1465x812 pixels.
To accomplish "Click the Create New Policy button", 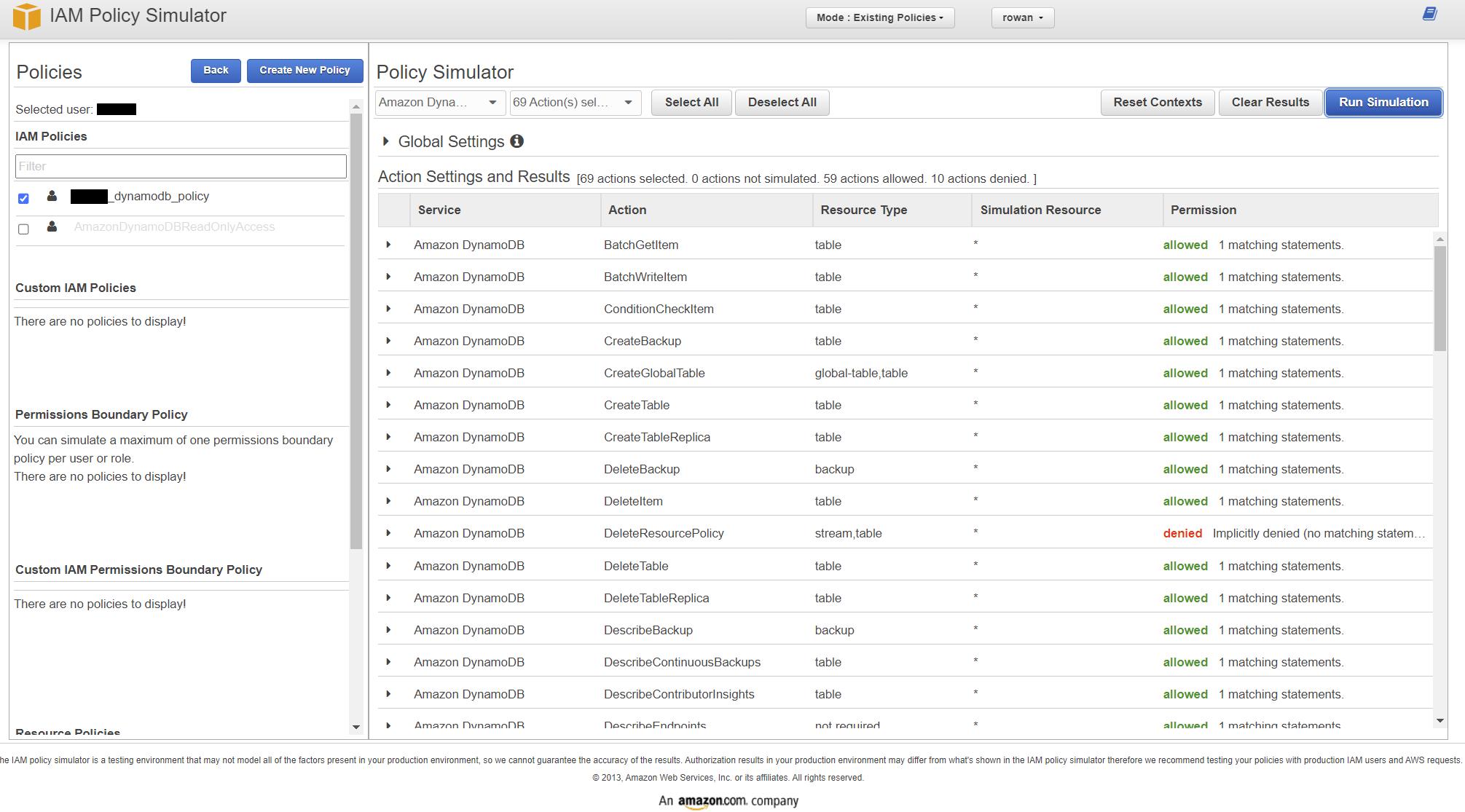I will click(305, 71).
